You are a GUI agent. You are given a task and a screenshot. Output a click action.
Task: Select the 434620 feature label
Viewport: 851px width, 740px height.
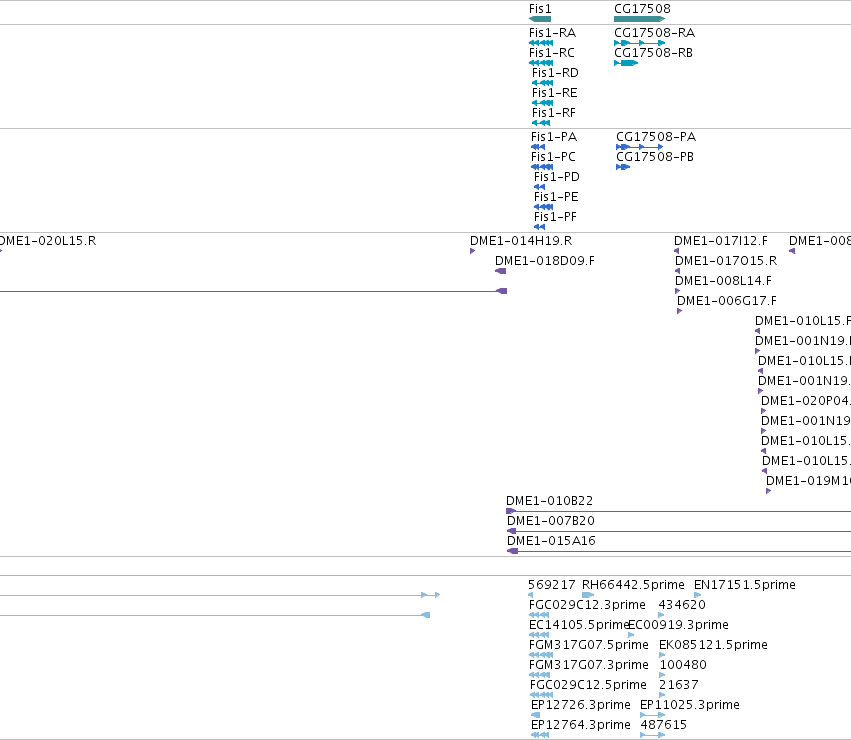(x=682, y=605)
